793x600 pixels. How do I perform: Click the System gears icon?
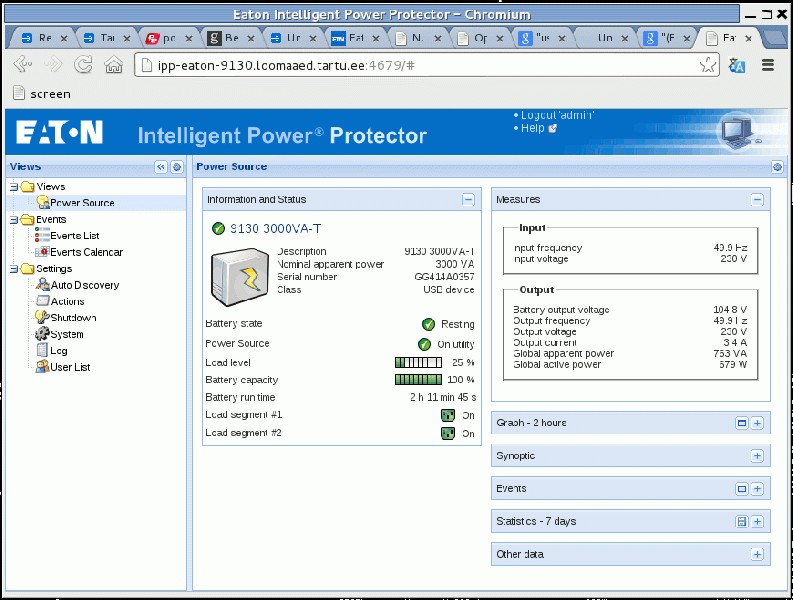42,333
